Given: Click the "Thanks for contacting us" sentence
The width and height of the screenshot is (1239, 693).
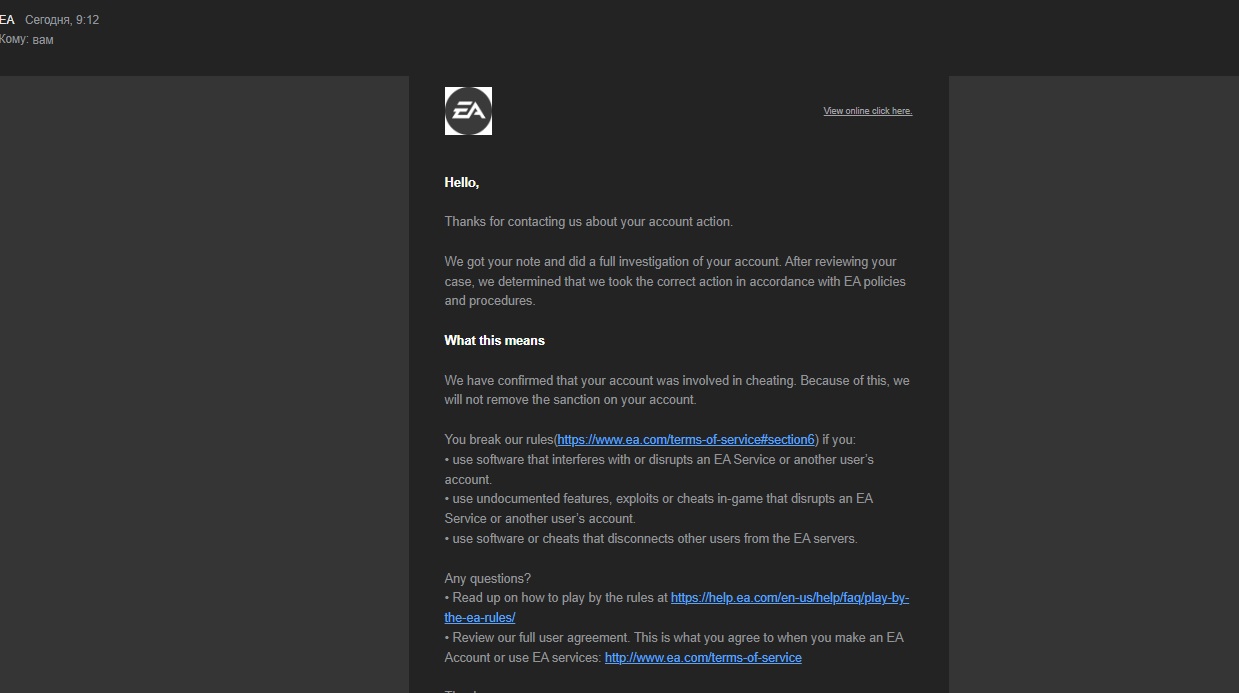Looking at the screenshot, I should [x=588, y=221].
